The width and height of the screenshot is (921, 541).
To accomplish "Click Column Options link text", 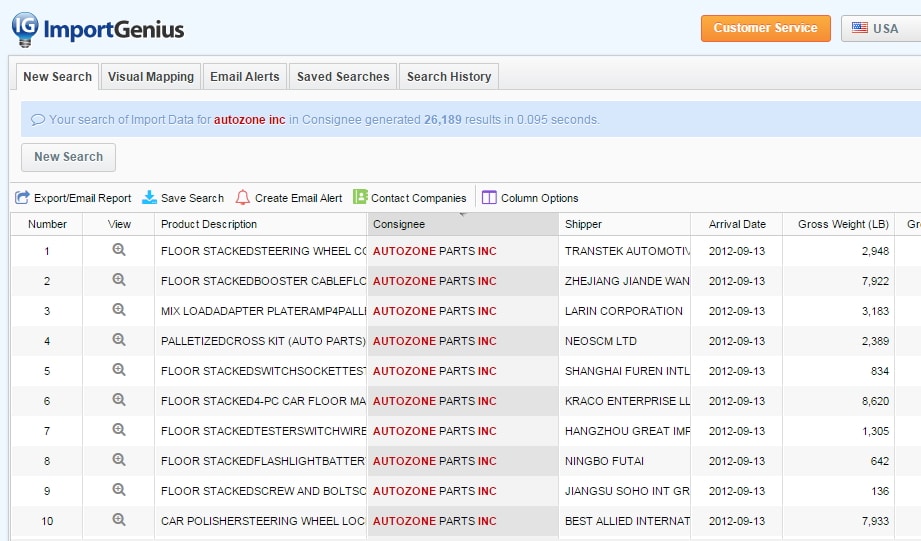I will point(540,198).
